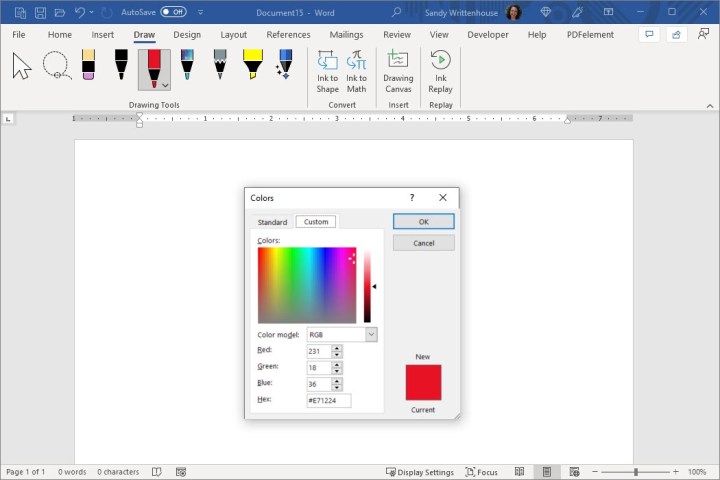720x480 pixels.
Task: Click the Ink to Shape button
Action: click(x=327, y=70)
